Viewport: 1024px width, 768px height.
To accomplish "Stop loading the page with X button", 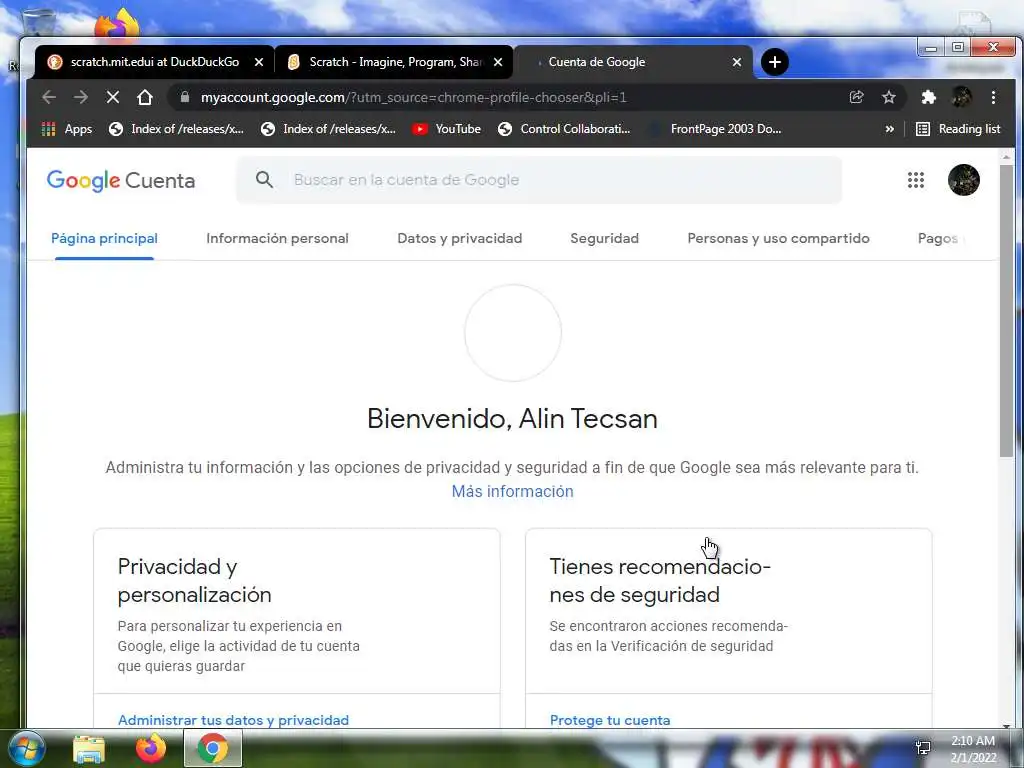I will click(112, 97).
